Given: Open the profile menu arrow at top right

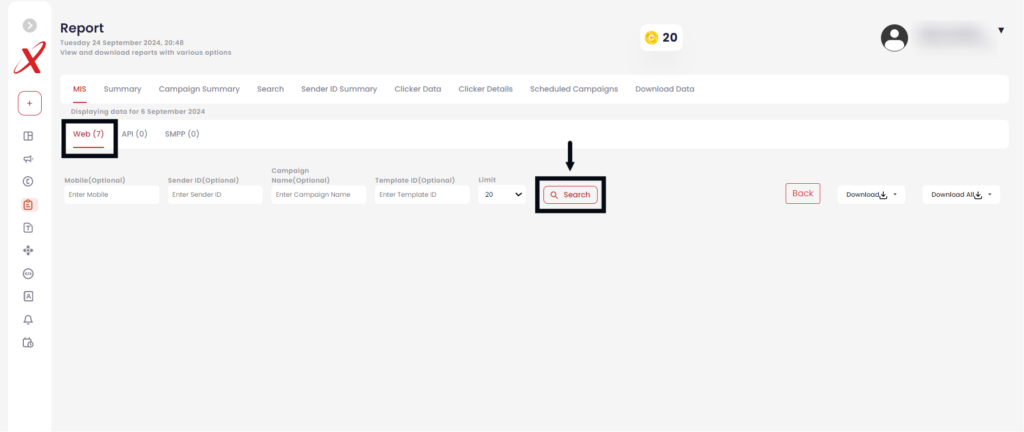Looking at the screenshot, I should click(1001, 31).
